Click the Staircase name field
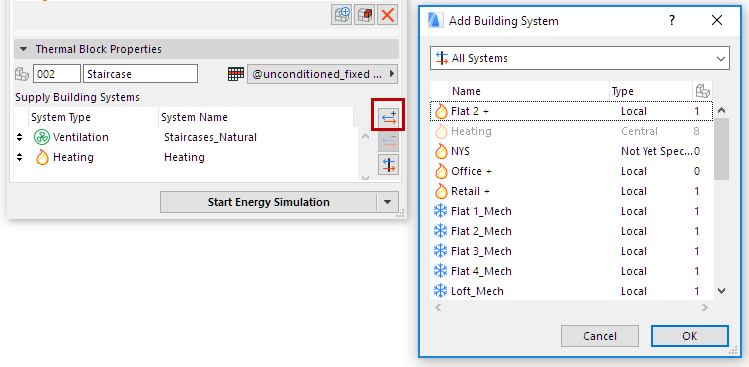 click(140, 74)
